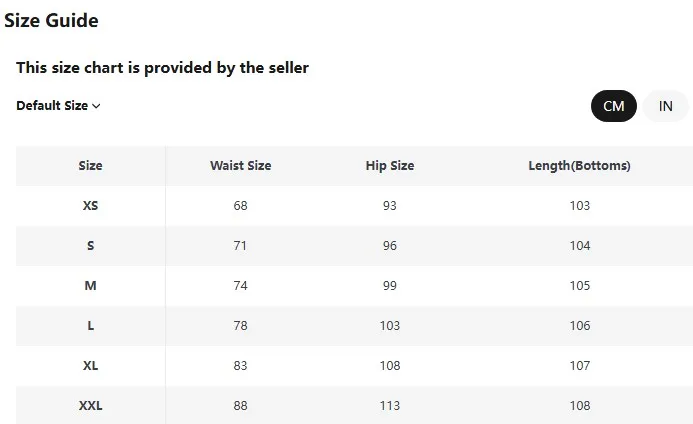The width and height of the screenshot is (693, 424).
Task: Click length value 106 in L row
Action: [579, 326]
